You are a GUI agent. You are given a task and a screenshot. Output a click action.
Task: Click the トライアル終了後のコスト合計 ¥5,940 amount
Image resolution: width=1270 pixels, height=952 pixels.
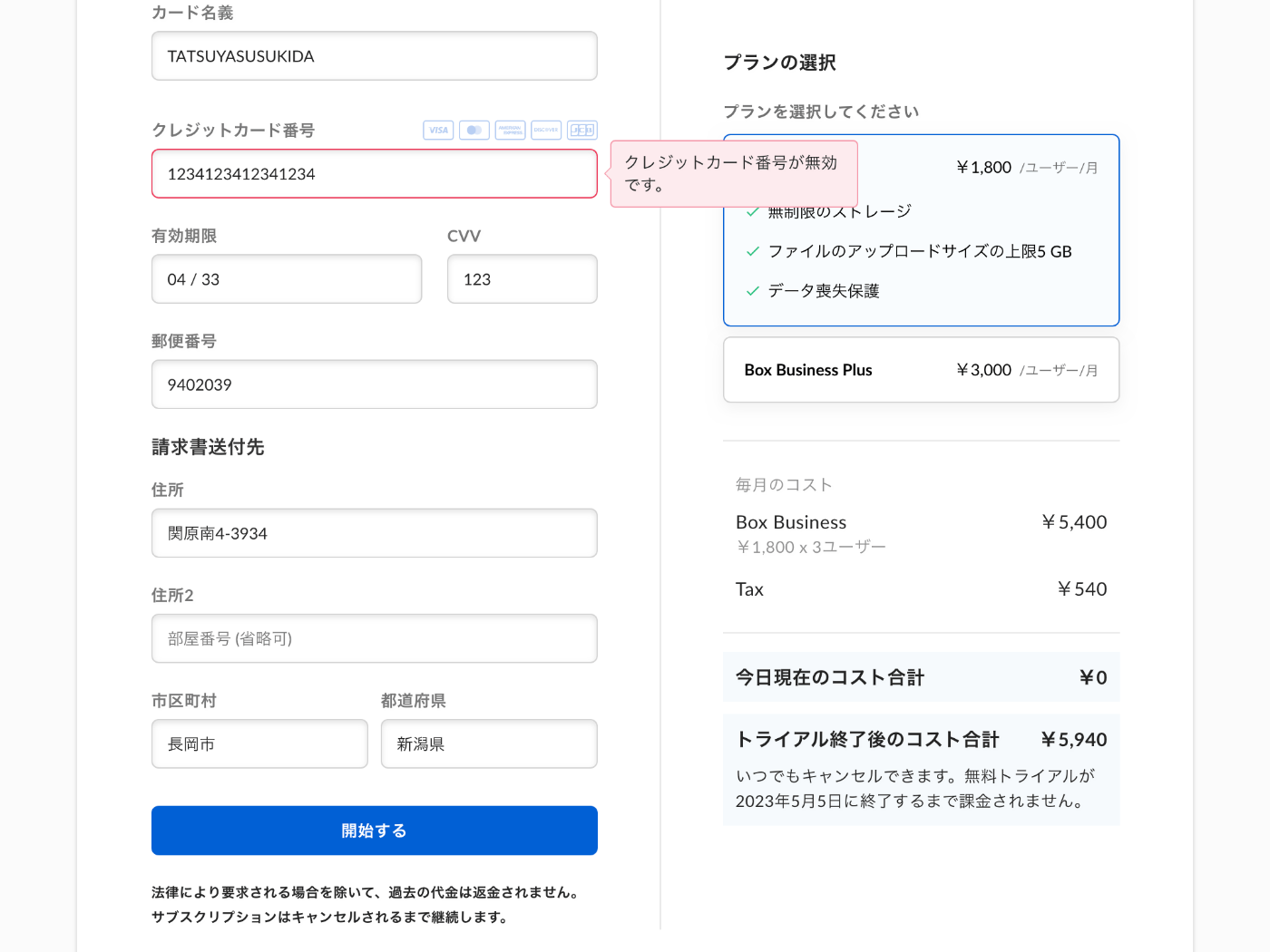tap(1074, 740)
